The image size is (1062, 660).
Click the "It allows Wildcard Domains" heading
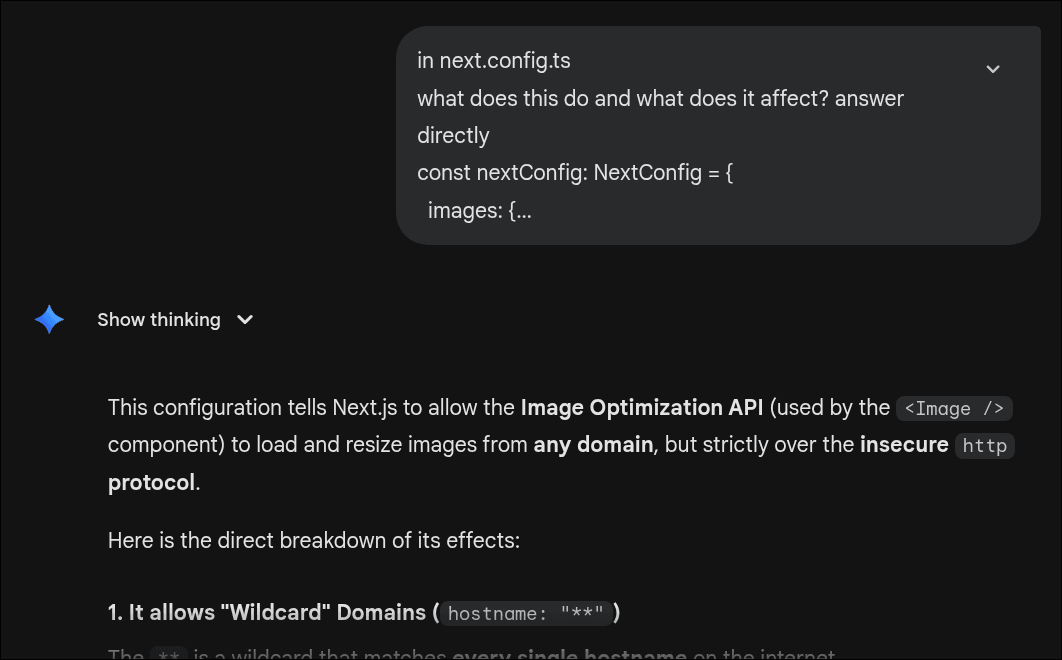point(270,612)
